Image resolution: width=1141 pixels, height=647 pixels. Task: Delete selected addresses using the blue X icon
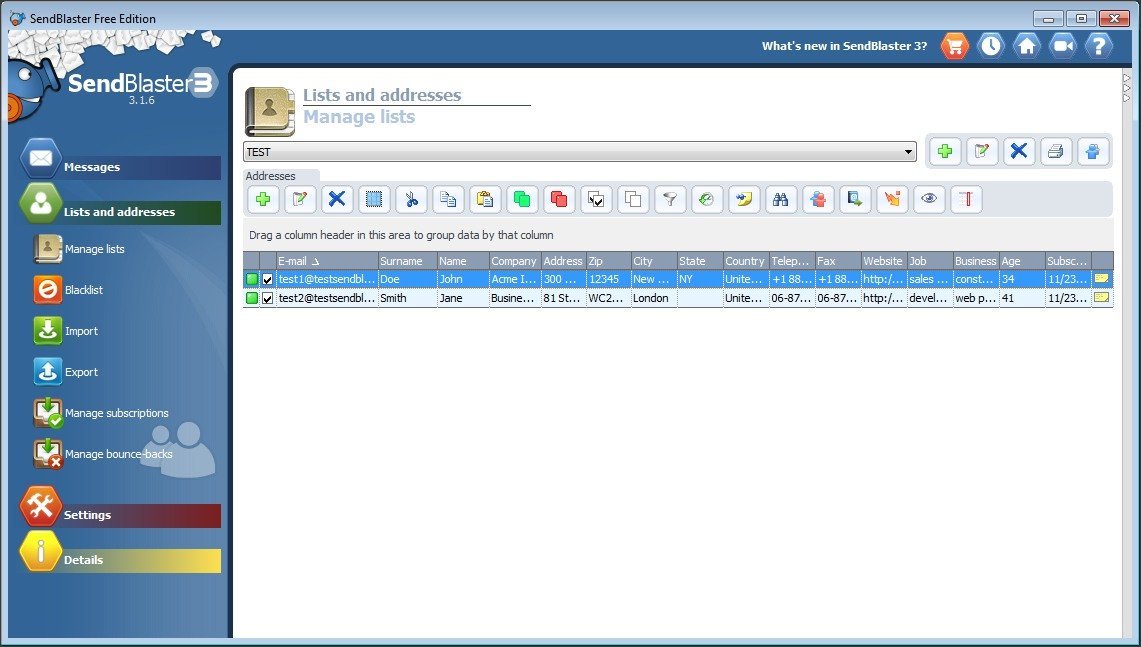337,199
